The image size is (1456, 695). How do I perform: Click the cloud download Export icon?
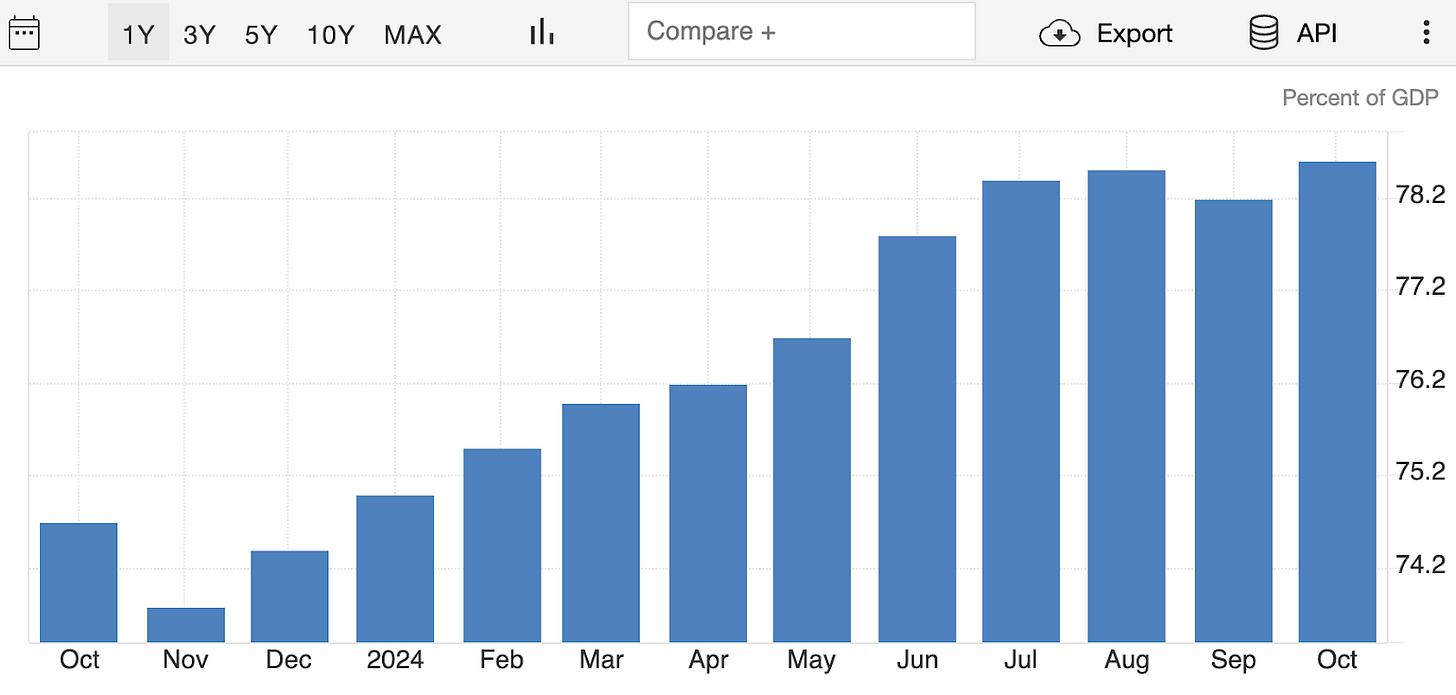[x=1060, y=34]
